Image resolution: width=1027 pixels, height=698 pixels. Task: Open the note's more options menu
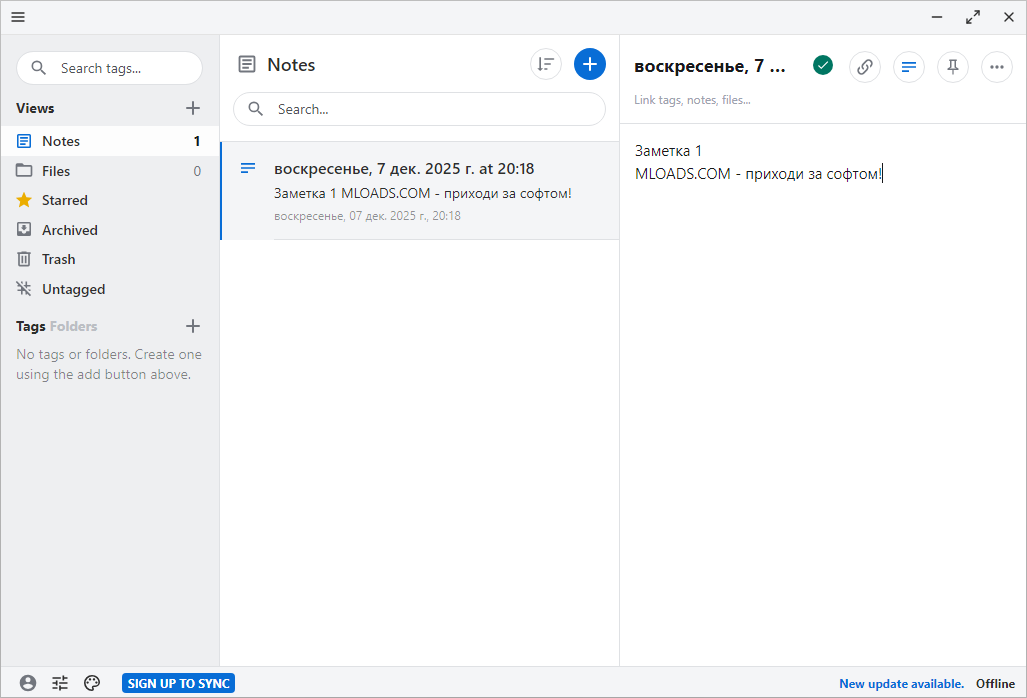coord(996,67)
